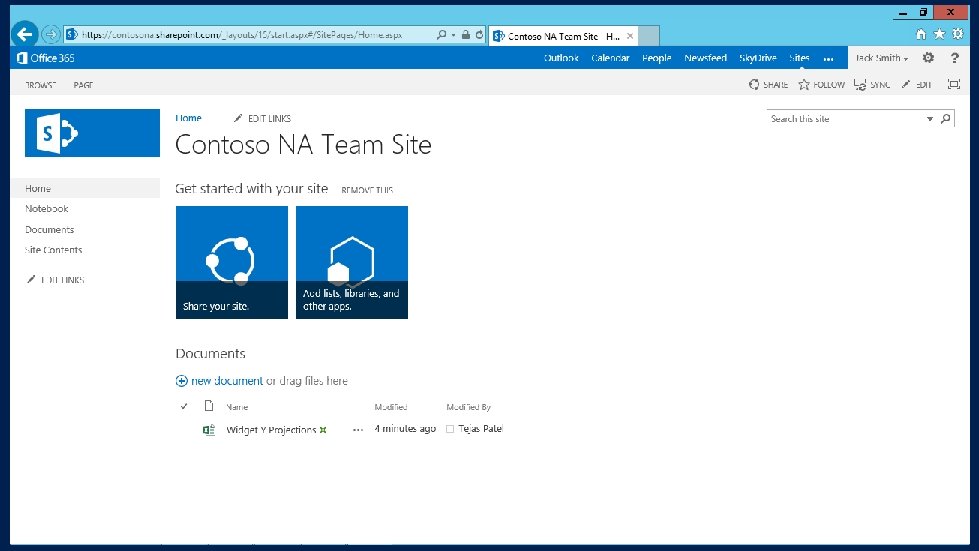
Task: Open browser Tools gear icon
Action: click(x=958, y=34)
